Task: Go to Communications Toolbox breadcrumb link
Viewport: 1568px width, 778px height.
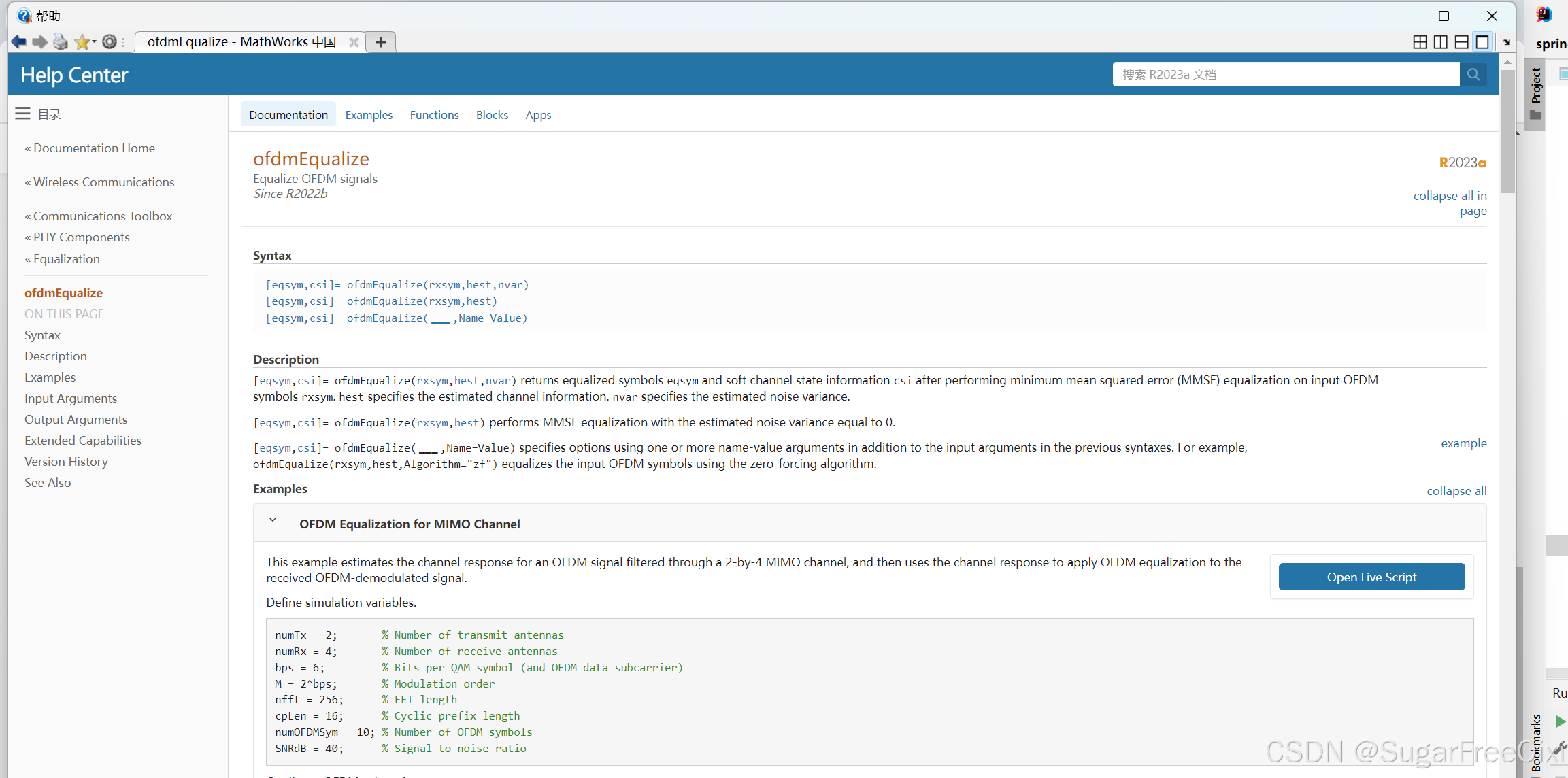Action: (x=103, y=216)
